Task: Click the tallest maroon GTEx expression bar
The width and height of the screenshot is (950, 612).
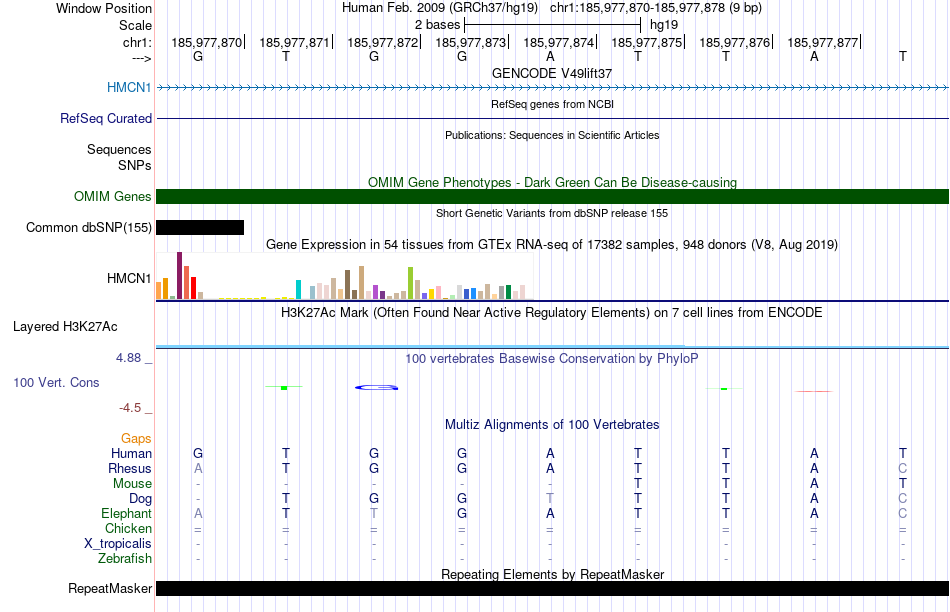Action: click(x=179, y=276)
